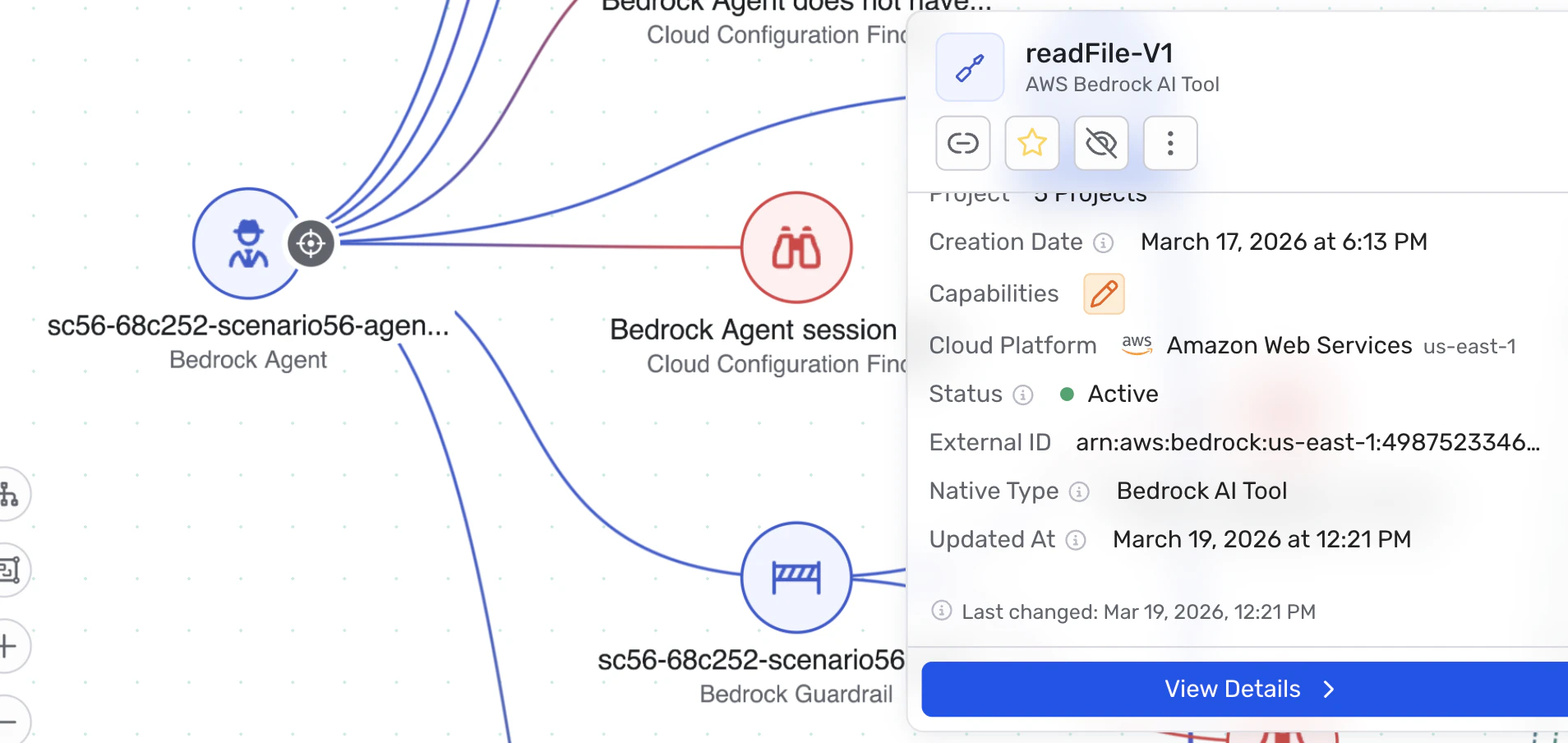Select the crosshair focus icon on the Bedrock Agent node
Image resolution: width=1568 pixels, height=743 pixels.
pos(310,242)
